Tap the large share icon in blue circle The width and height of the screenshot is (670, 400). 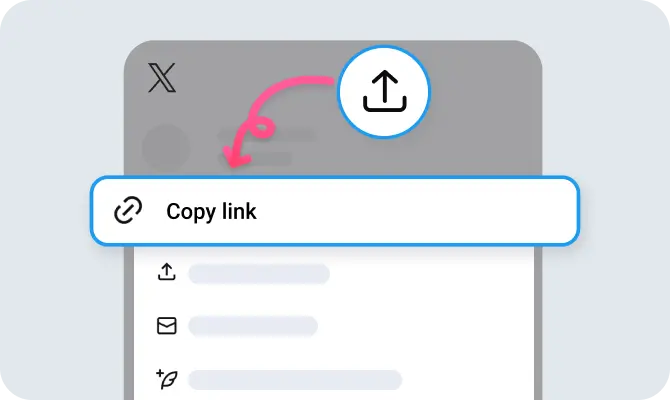(384, 91)
